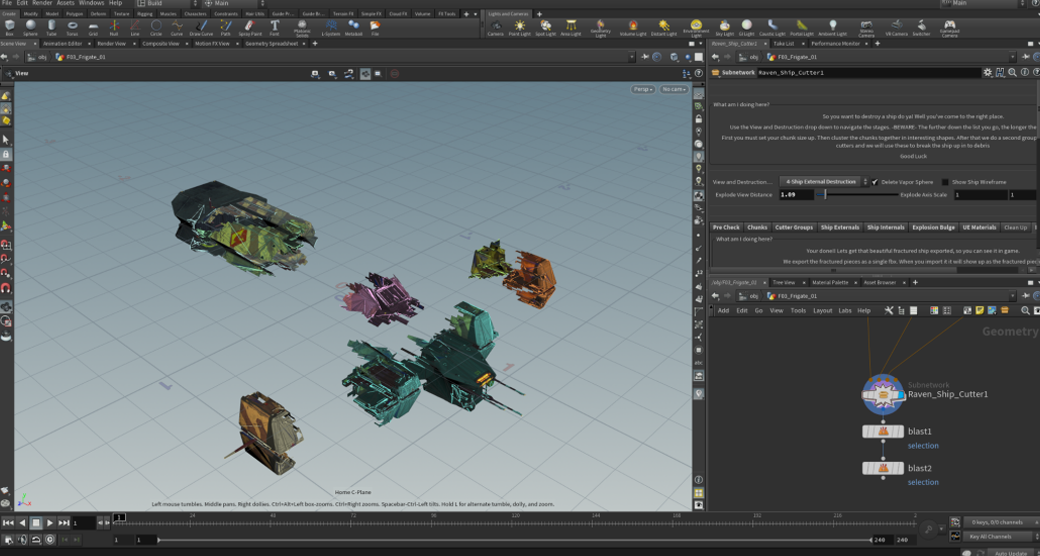Toggle display flag on Raven_Ship_Cutter1 node
The height and width of the screenshot is (556, 1040).
[x=900, y=395]
